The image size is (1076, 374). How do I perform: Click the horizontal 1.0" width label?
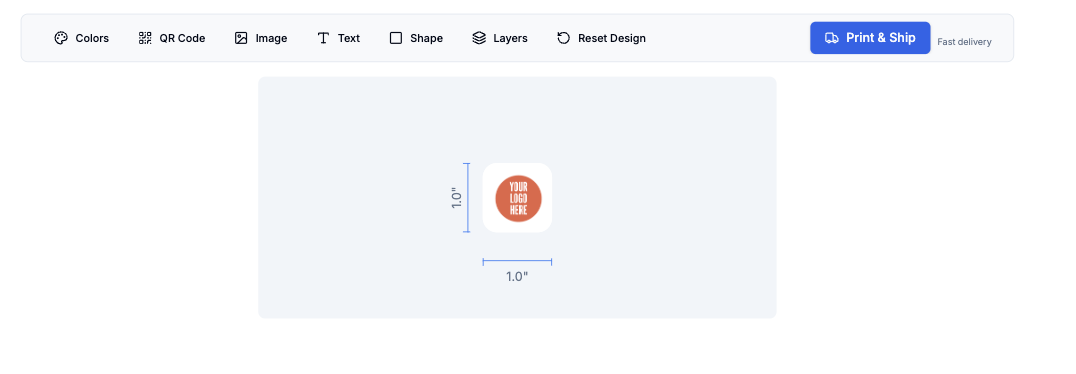tap(517, 277)
